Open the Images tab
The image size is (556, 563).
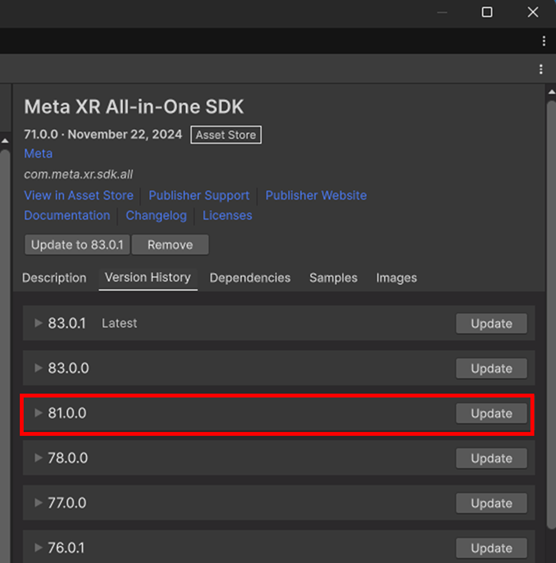(x=396, y=278)
